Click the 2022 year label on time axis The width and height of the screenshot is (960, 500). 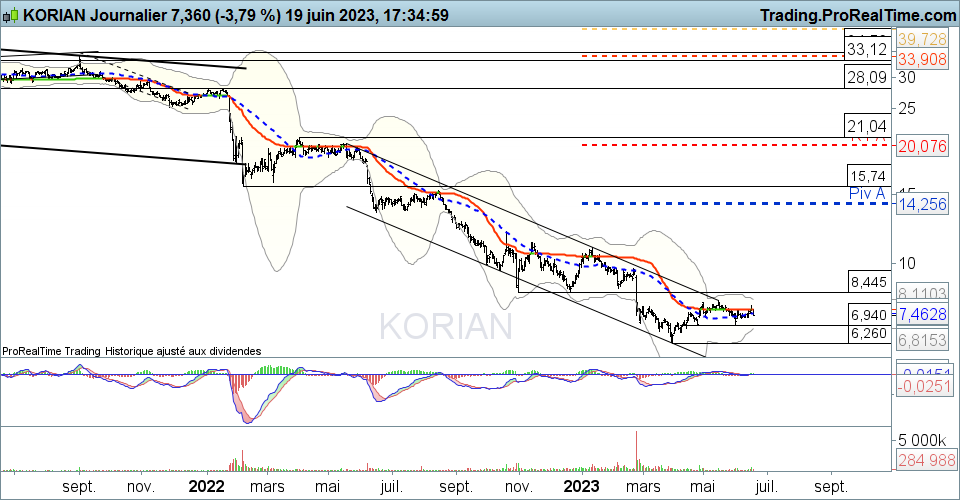206,487
